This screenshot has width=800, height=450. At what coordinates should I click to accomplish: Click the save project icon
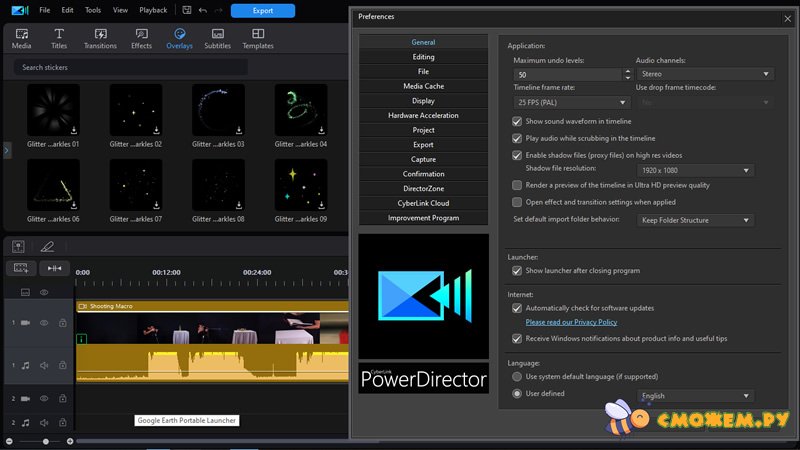tap(186, 10)
